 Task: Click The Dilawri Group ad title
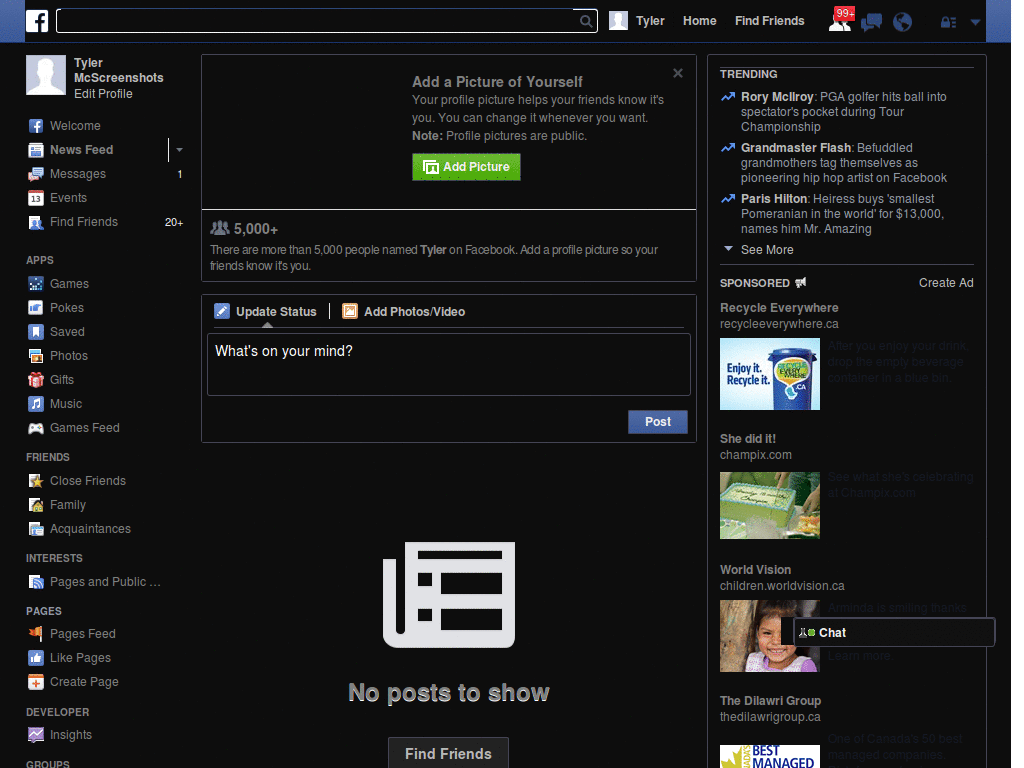pos(770,701)
